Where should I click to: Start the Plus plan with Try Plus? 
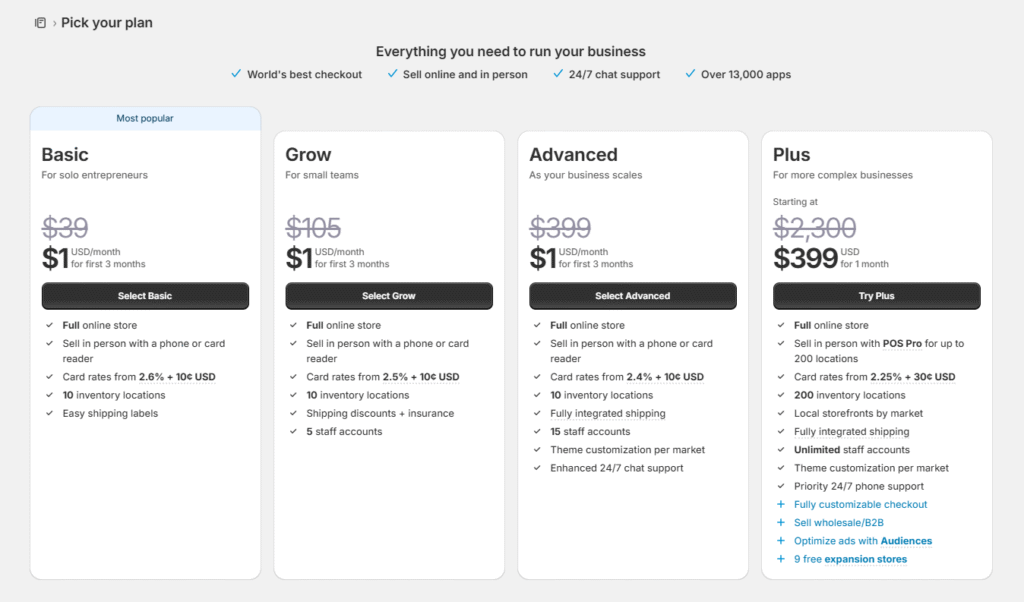pos(877,296)
